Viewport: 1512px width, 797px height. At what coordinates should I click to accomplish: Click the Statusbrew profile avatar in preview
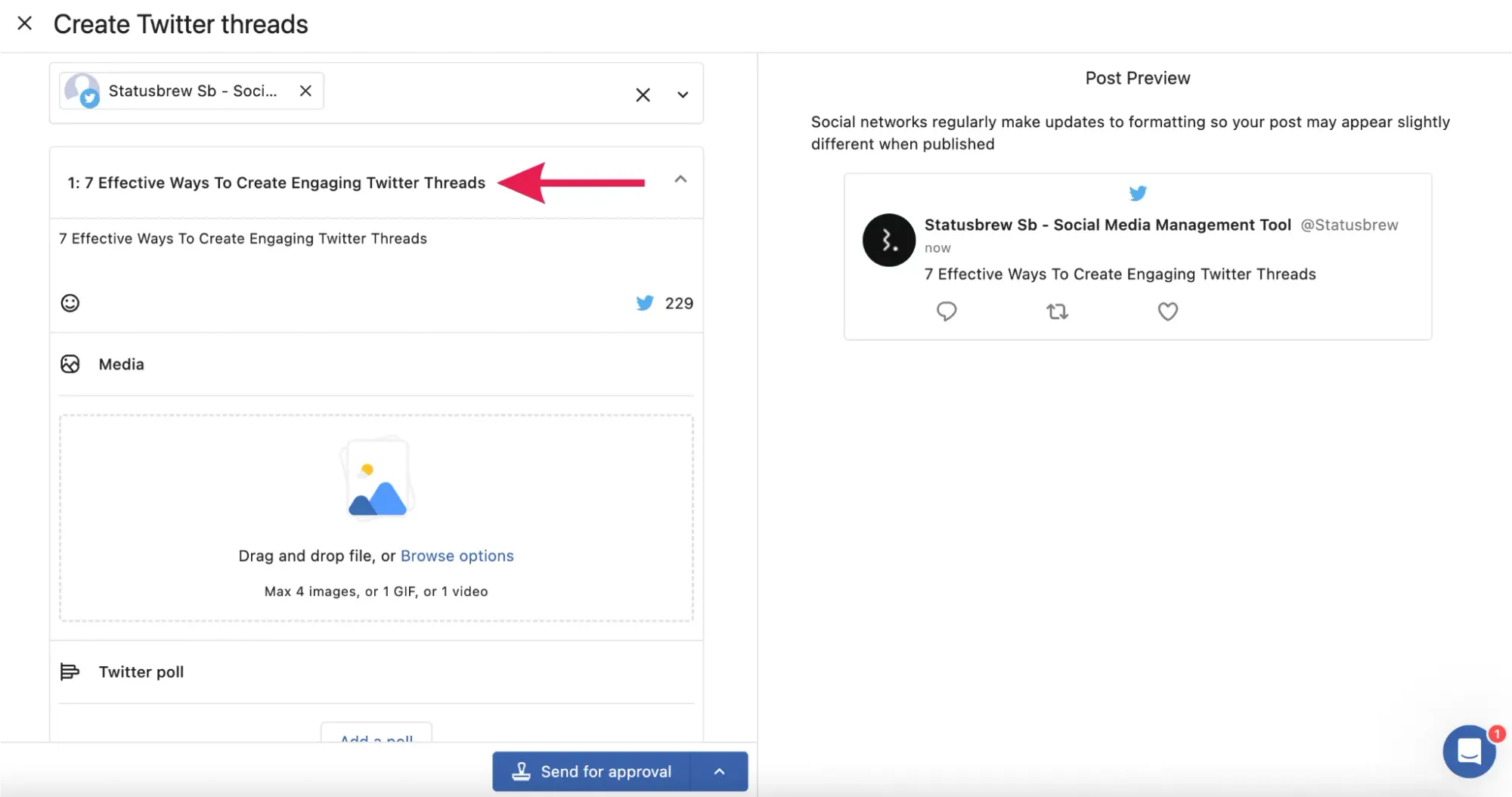pos(889,240)
